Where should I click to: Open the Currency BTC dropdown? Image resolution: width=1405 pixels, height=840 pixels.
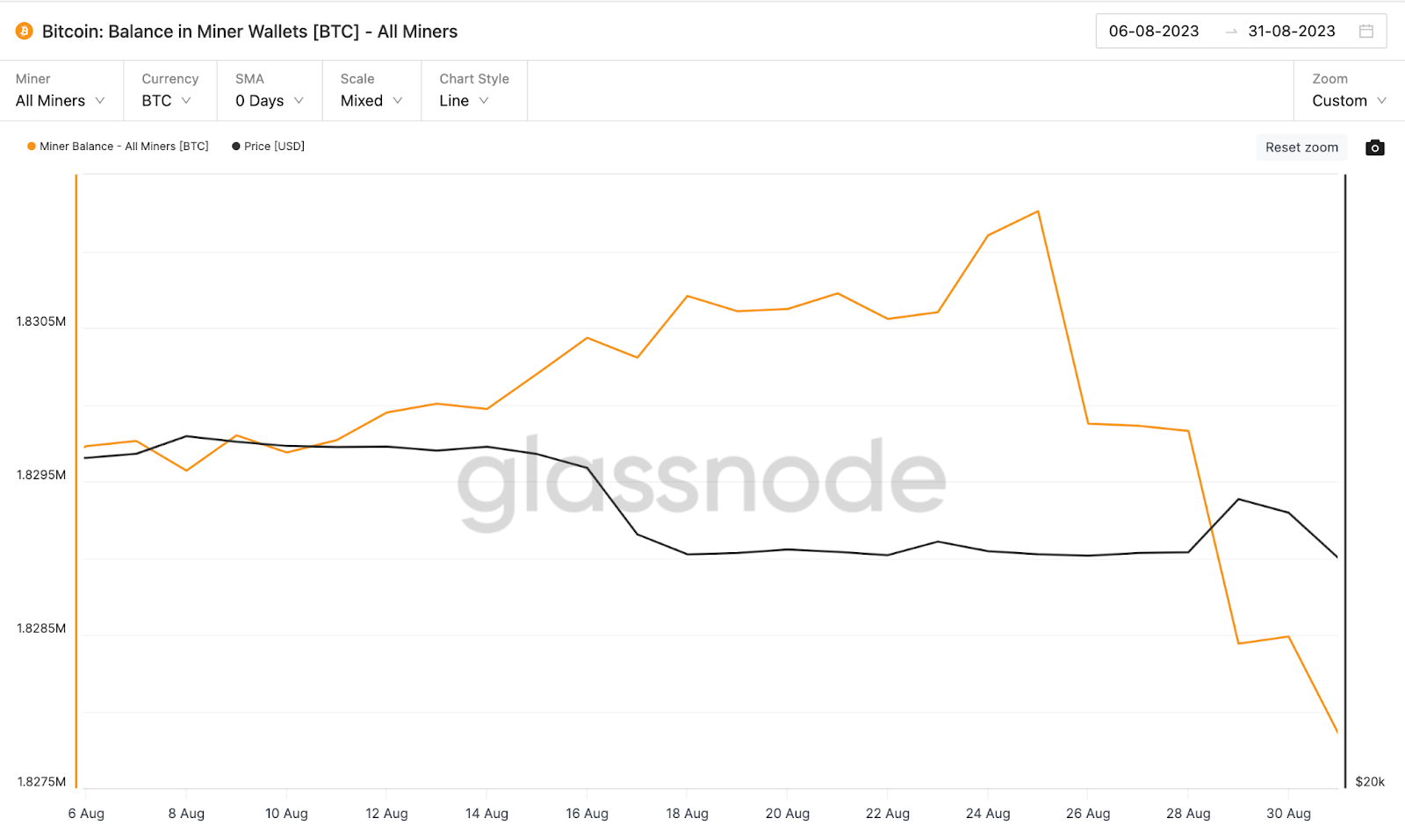[169, 90]
